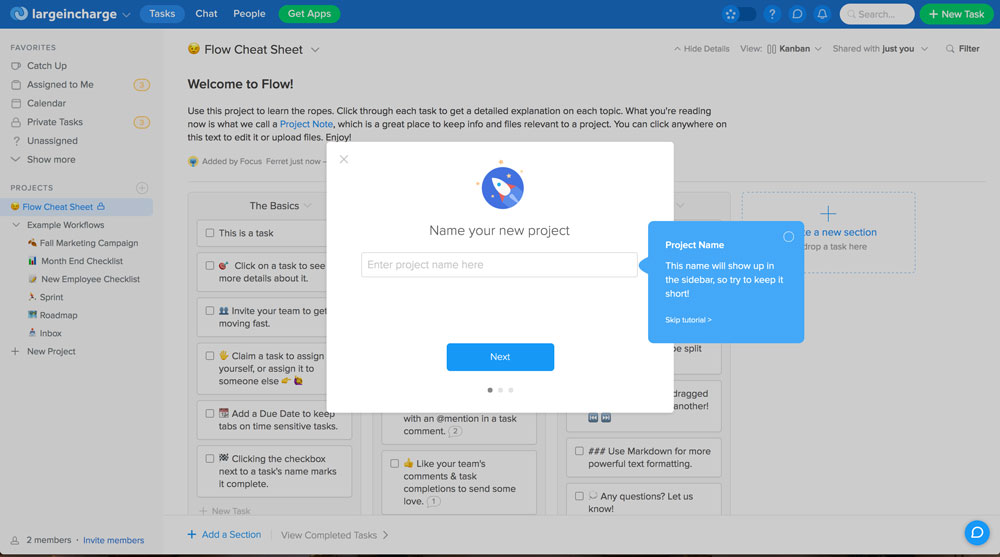Check the 'Clicking the checkbox' task checkbox

click(210, 458)
